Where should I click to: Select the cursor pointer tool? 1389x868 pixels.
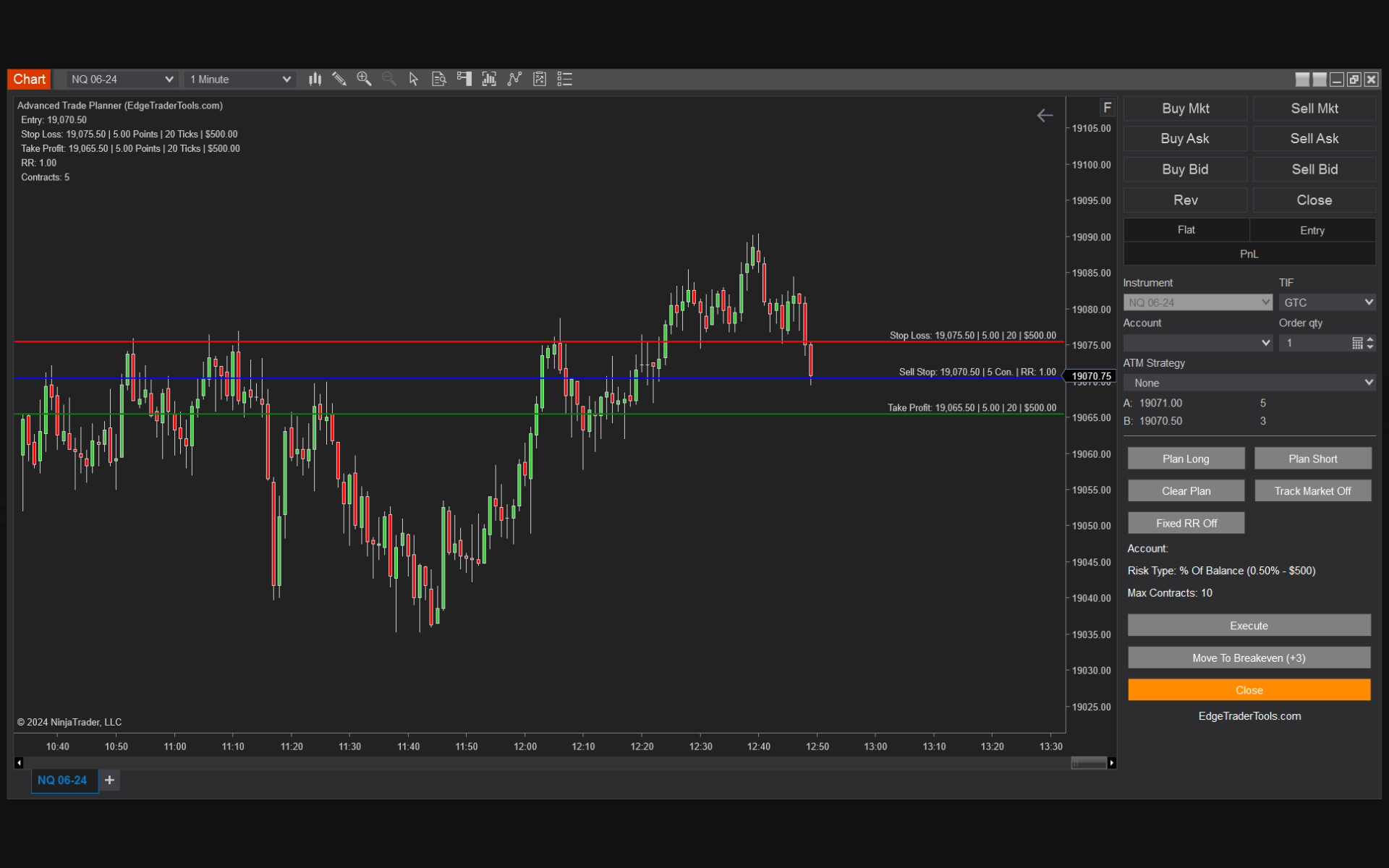414,80
